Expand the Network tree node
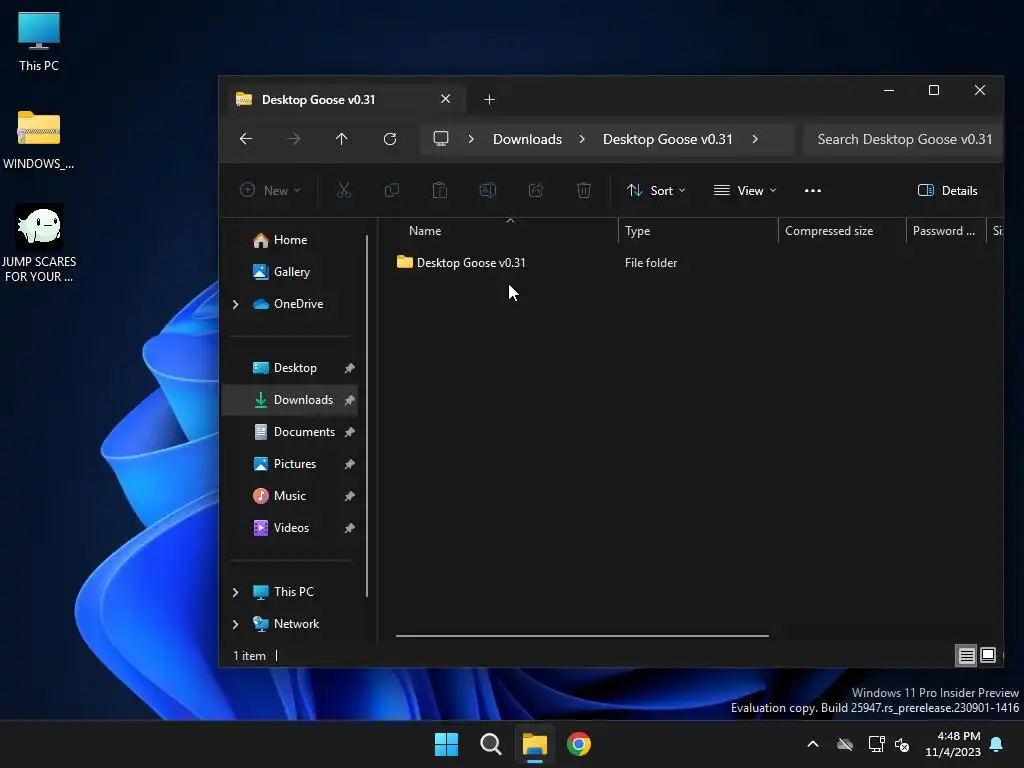 (235, 624)
